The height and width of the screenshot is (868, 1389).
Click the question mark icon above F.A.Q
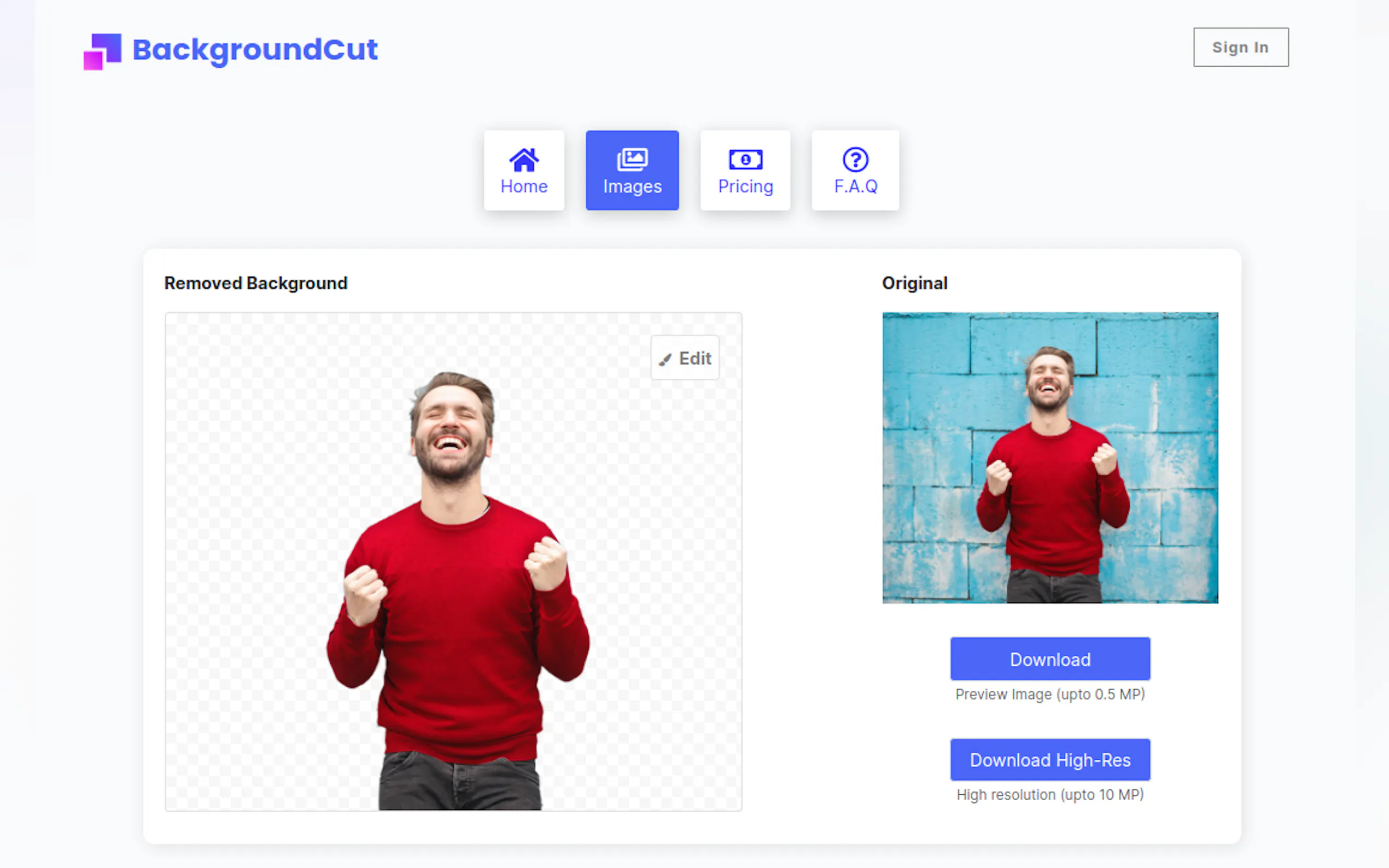point(855,160)
